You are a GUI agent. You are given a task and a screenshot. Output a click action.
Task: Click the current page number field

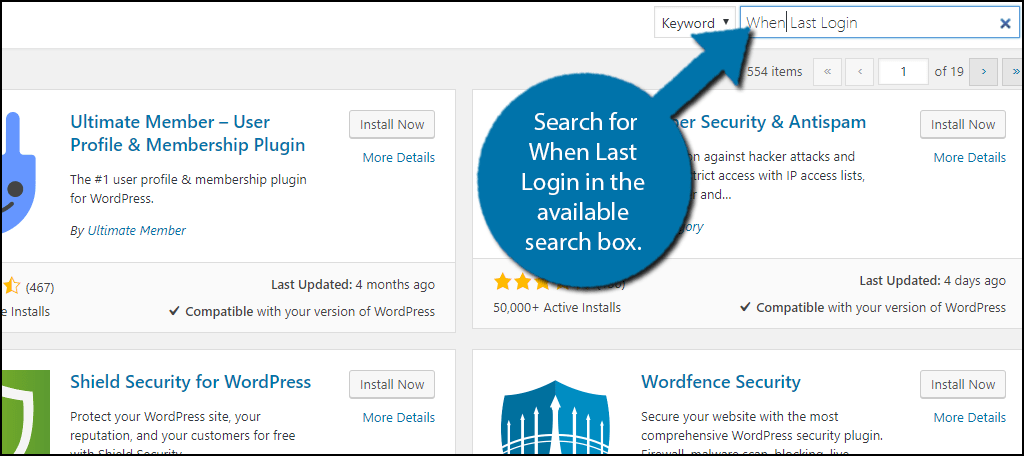[903, 72]
